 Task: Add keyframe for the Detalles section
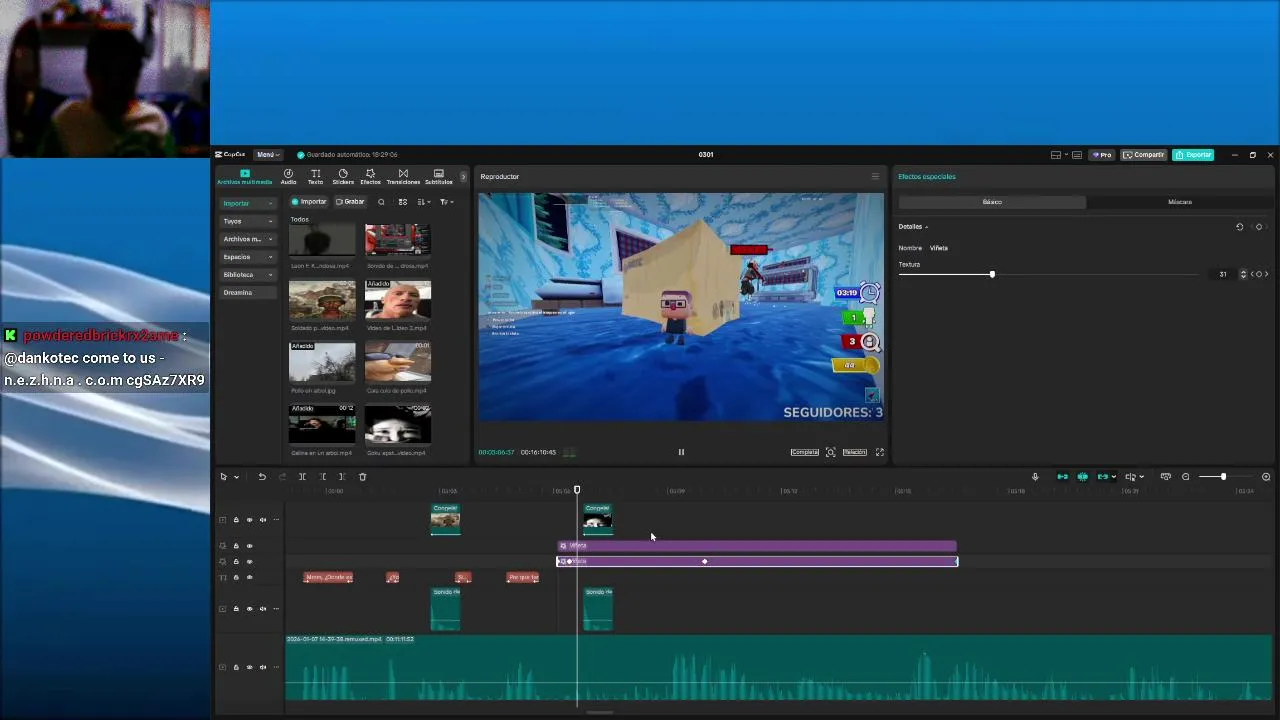coord(1259,227)
